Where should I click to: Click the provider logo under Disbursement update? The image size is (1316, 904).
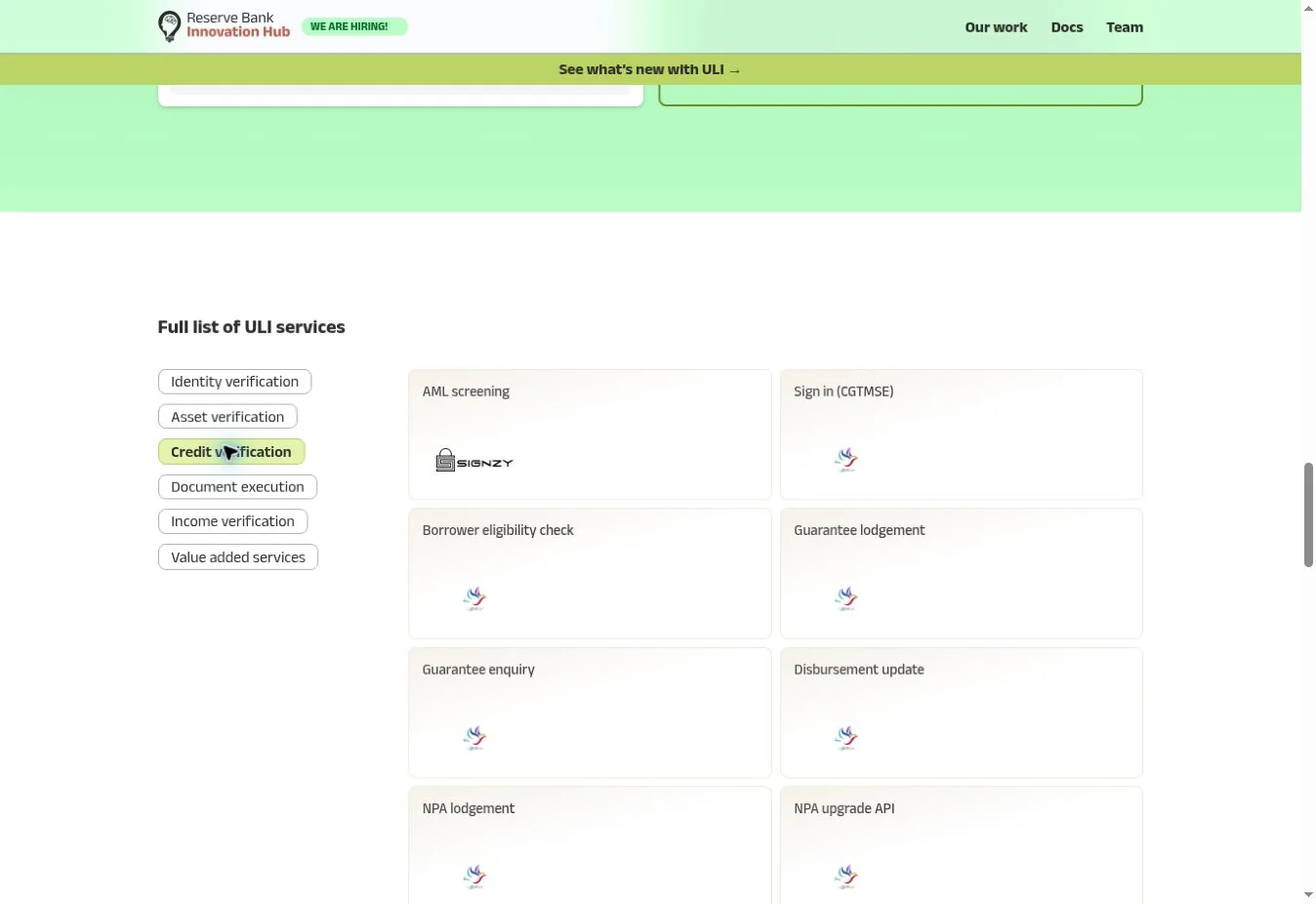point(846,738)
